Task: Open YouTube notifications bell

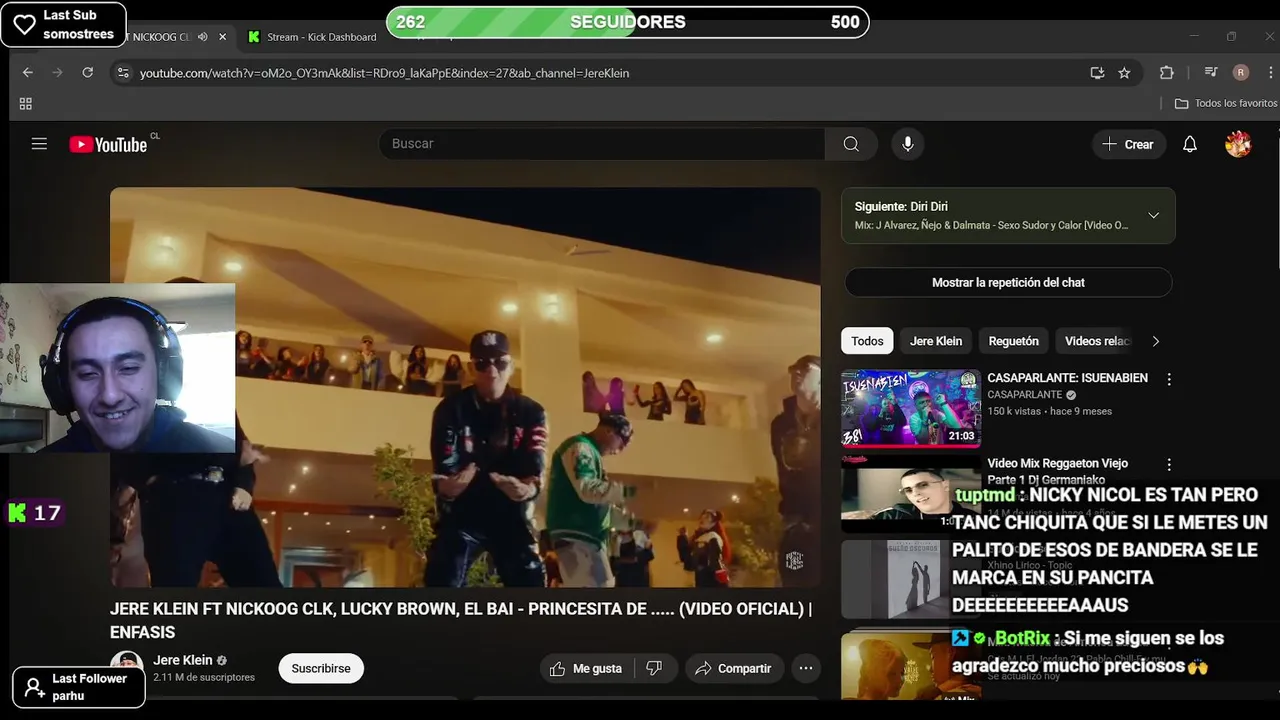Action: coord(1190,144)
